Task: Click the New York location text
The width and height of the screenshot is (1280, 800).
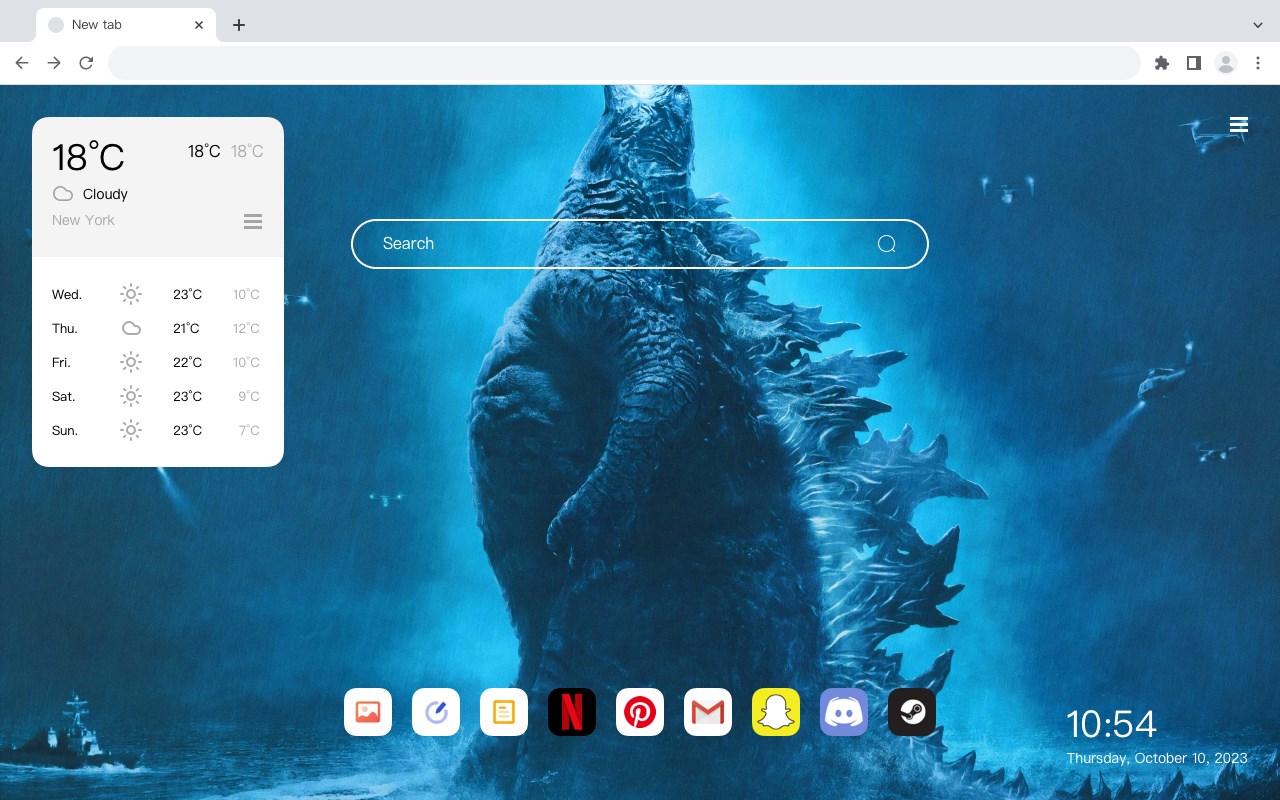Action: point(83,220)
